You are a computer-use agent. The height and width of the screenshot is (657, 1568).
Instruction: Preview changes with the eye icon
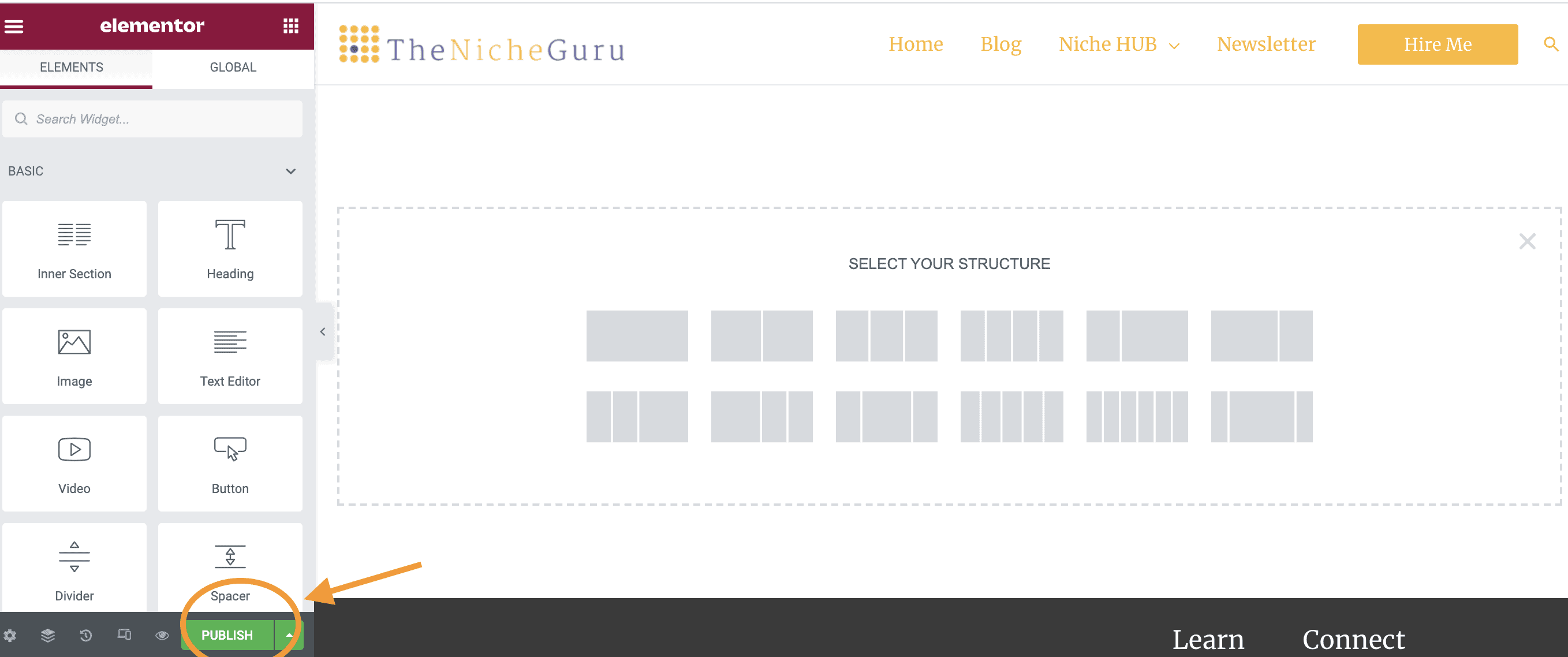point(161,635)
